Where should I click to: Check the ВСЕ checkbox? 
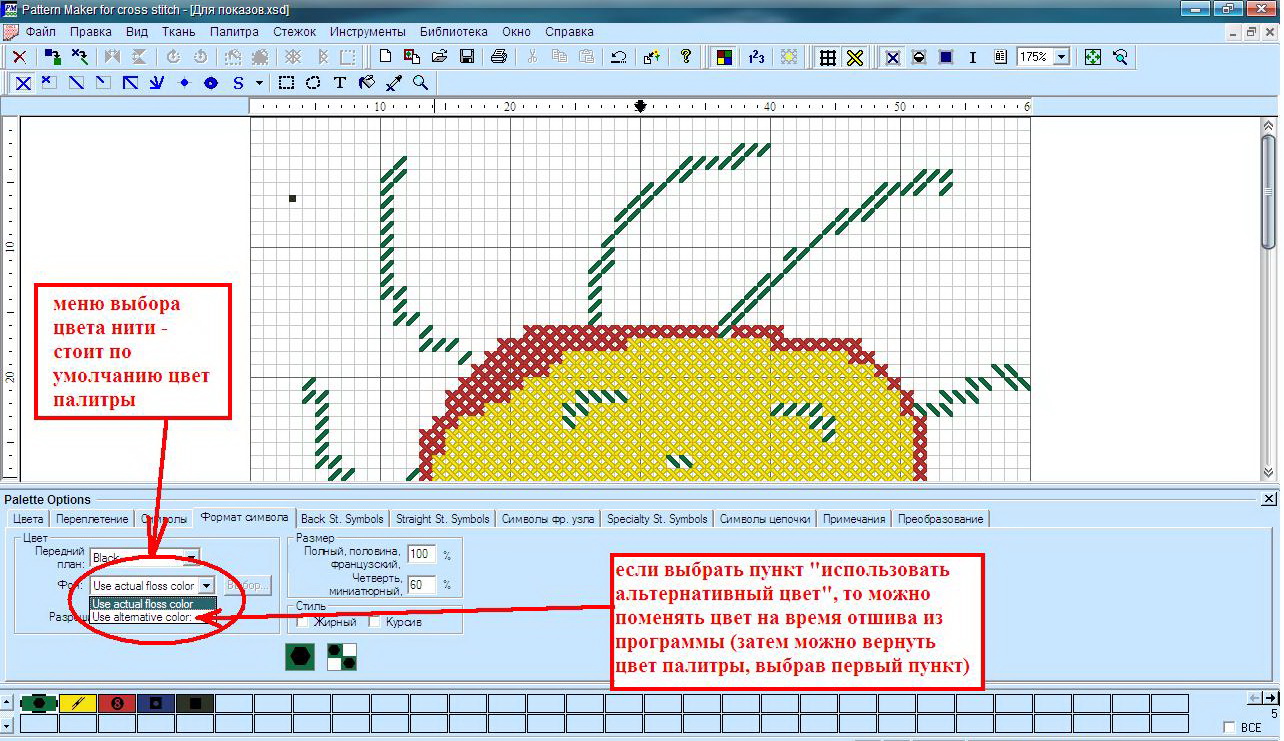1229,728
